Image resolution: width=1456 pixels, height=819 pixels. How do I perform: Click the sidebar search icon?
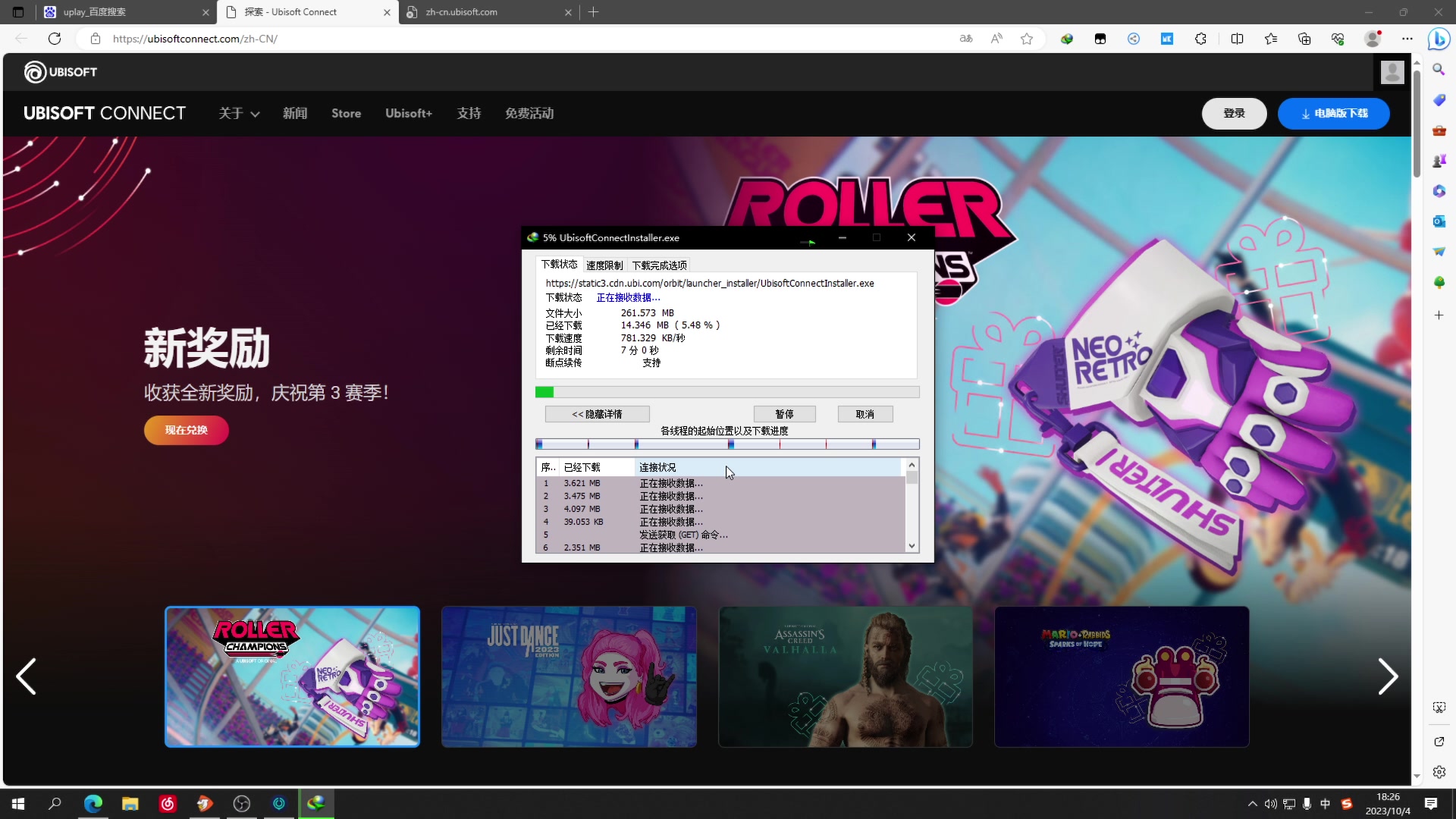pos(1439,70)
